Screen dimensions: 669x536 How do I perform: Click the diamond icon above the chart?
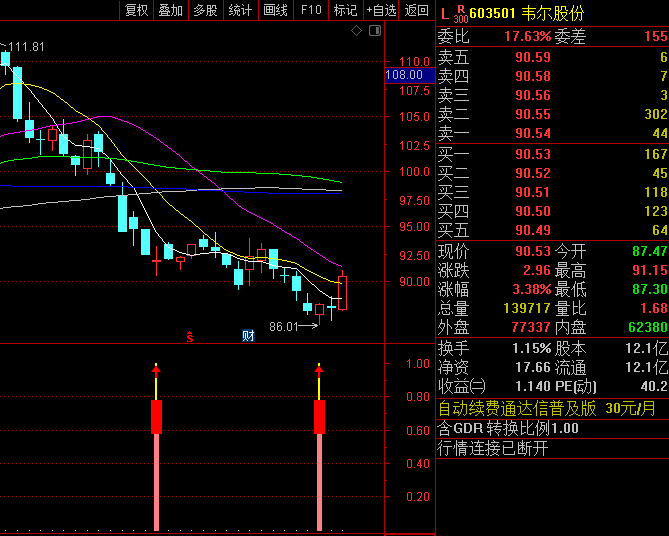pos(356,31)
